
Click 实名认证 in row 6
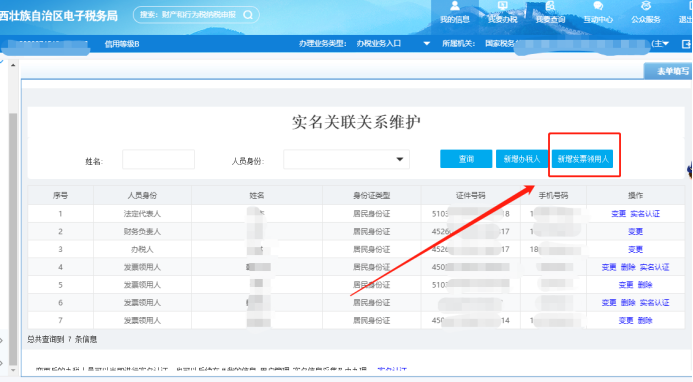655,302
